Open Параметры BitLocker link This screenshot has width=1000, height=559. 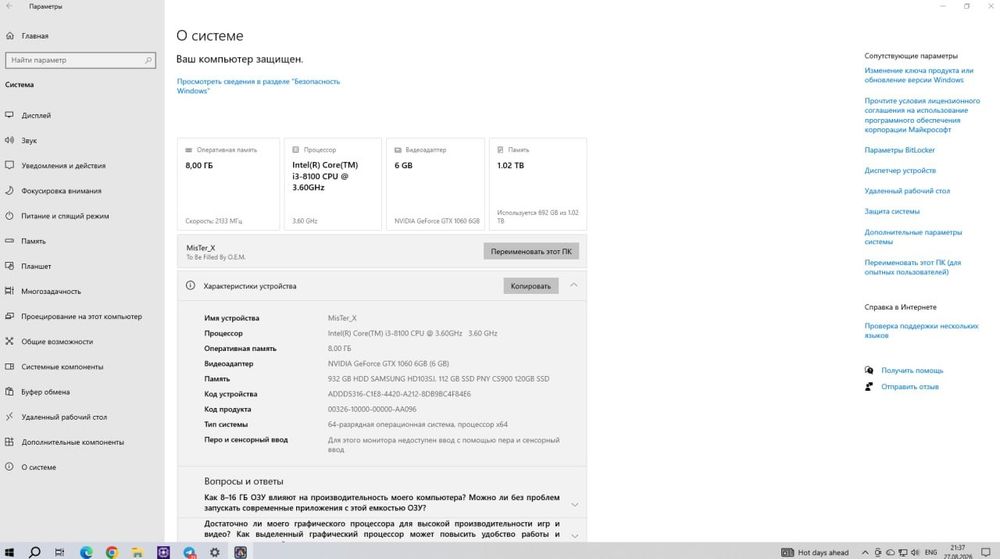pyautogui.click(x=899, y=150)
